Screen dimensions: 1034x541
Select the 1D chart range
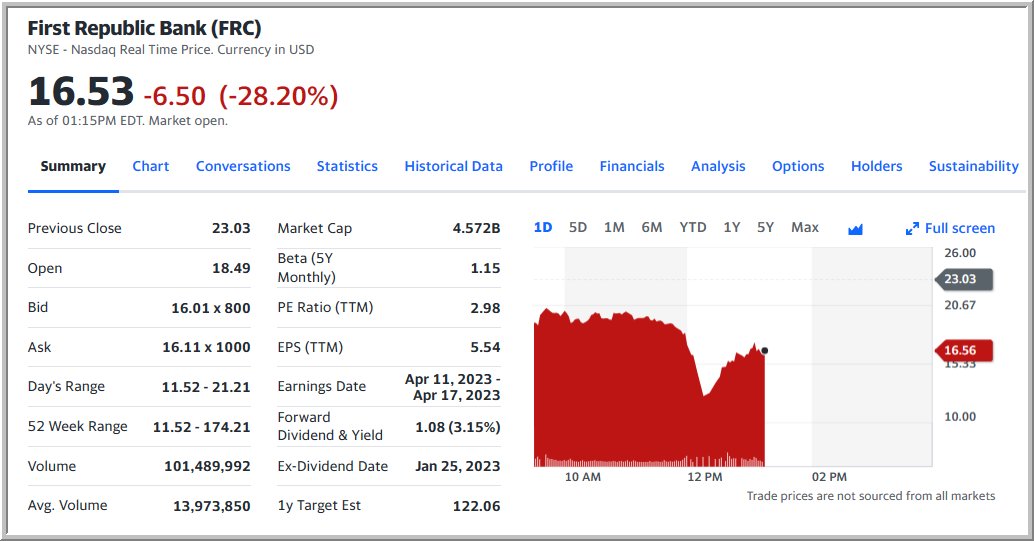[543, 228]
